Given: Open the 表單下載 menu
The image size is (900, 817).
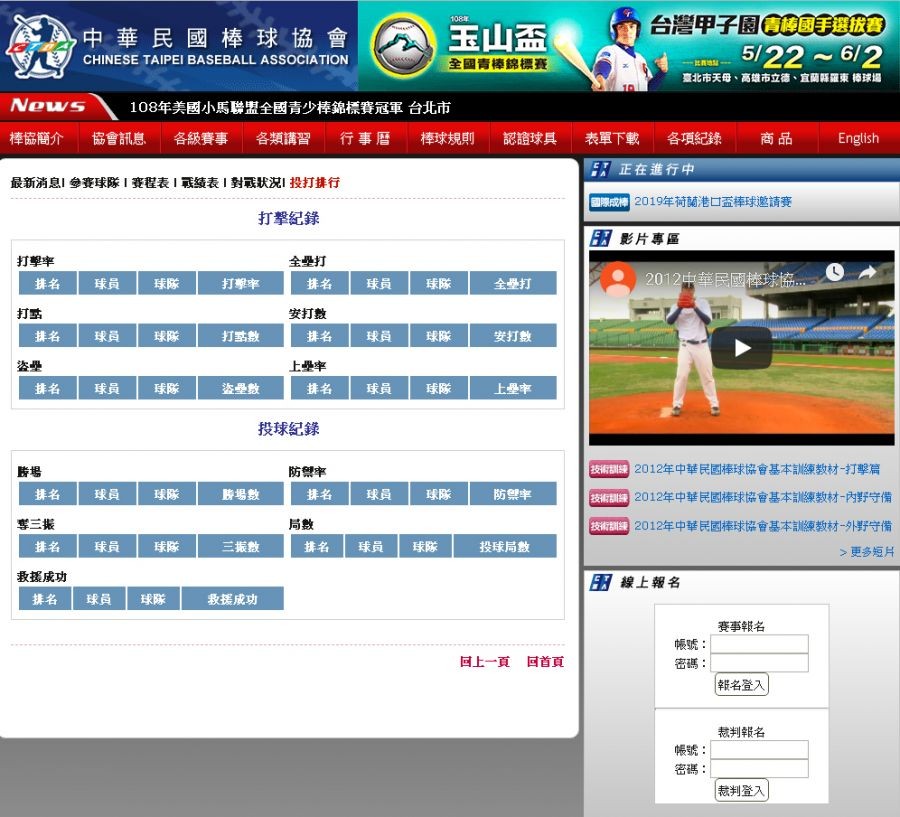Looking at the screenshot, I should click(612, 138).
